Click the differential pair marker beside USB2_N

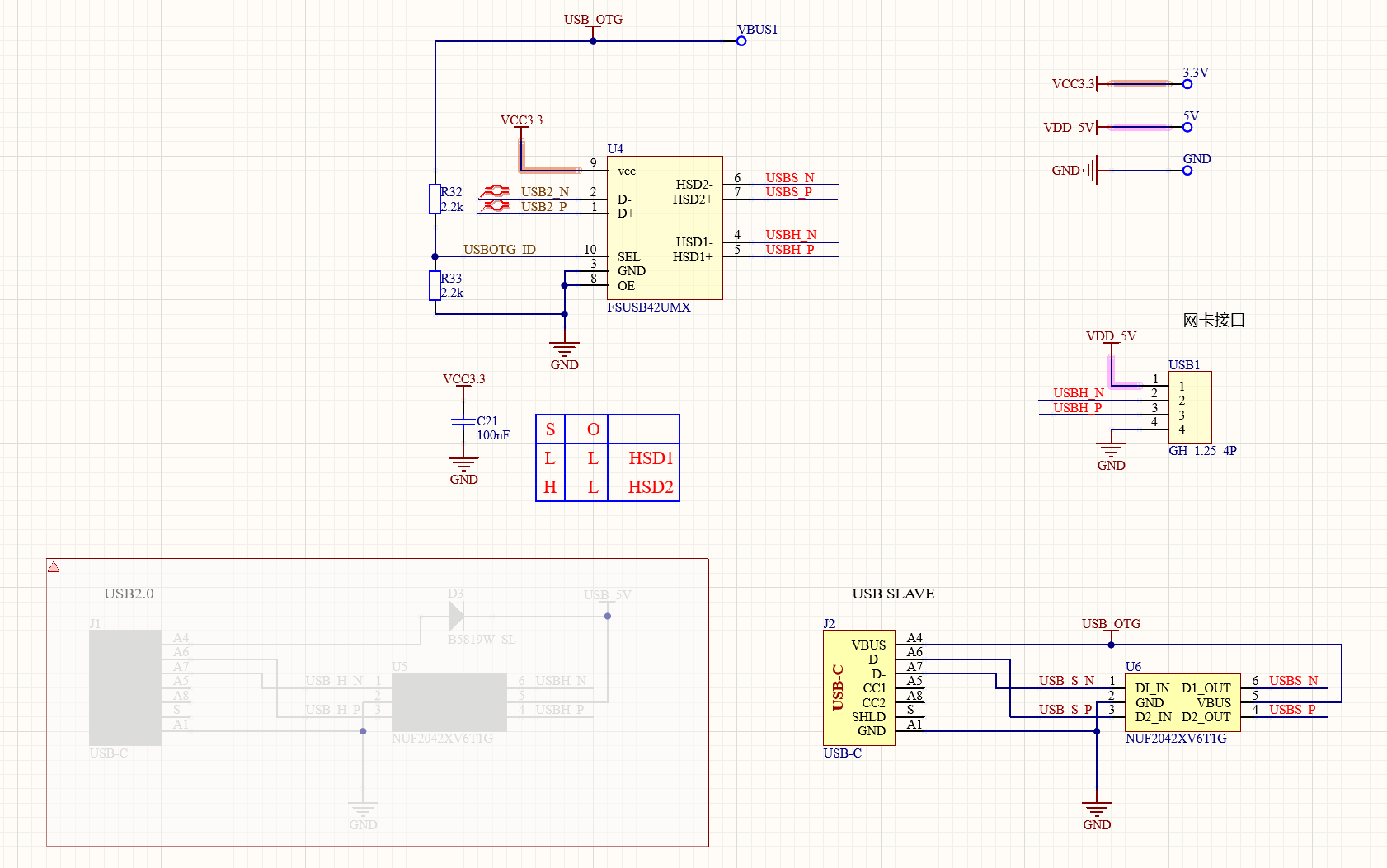pyautogui.click(x=495, y=191)
